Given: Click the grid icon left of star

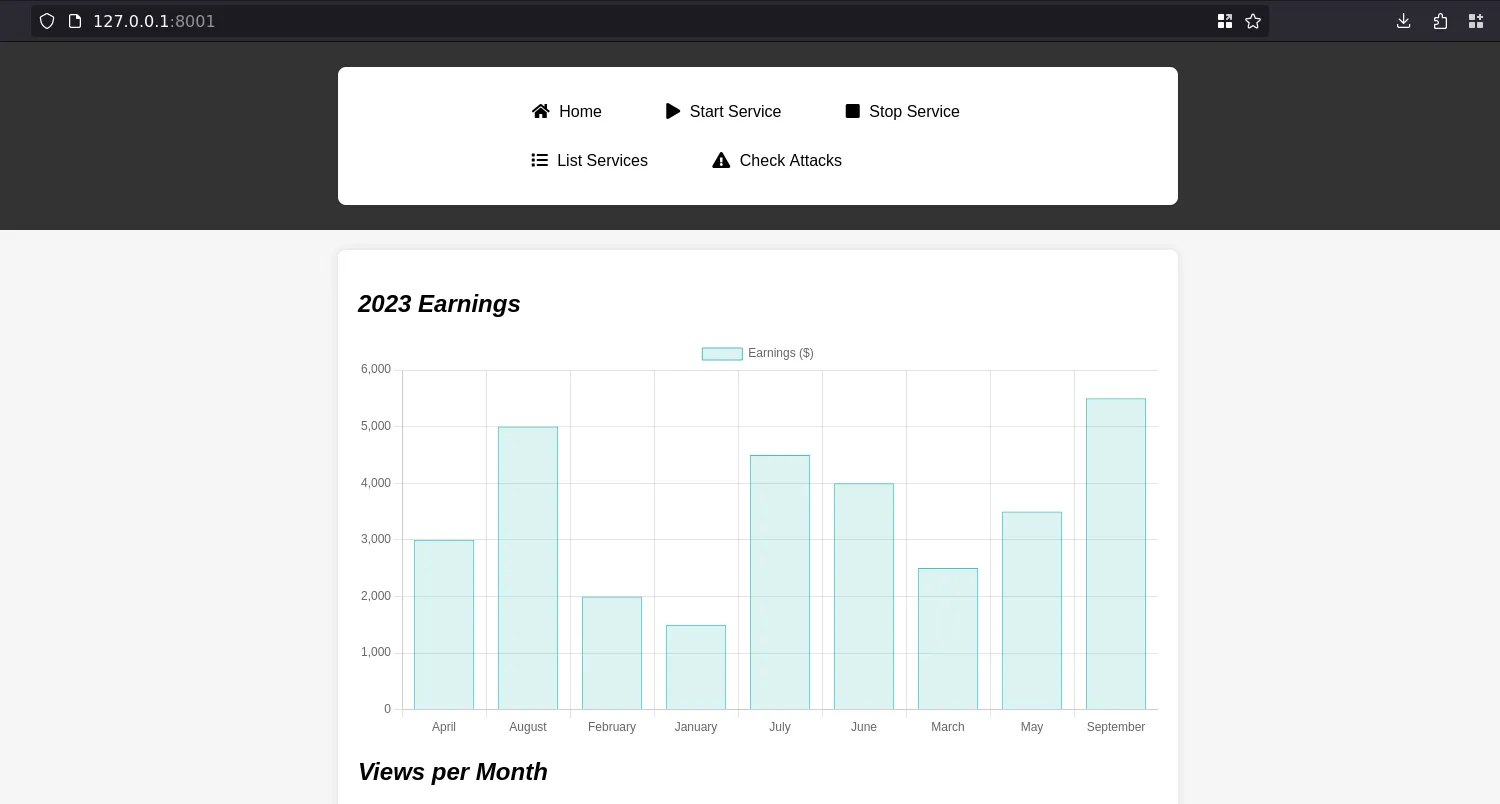Looking at the screenshot, I should pyautogui.click(x=1225, y=21).
